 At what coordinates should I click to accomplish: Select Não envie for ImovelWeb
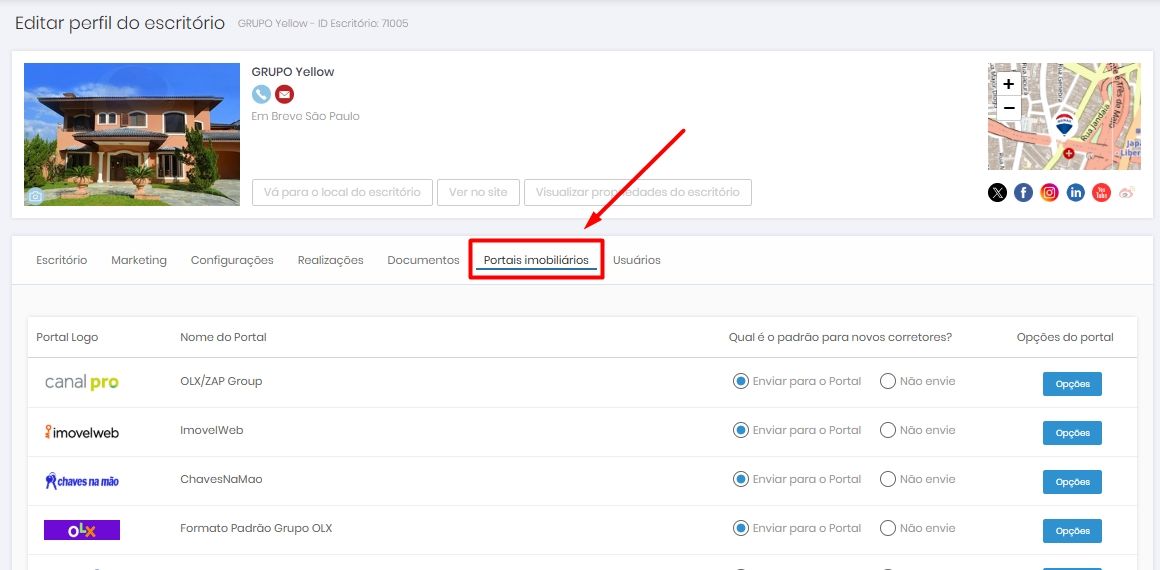888,430
